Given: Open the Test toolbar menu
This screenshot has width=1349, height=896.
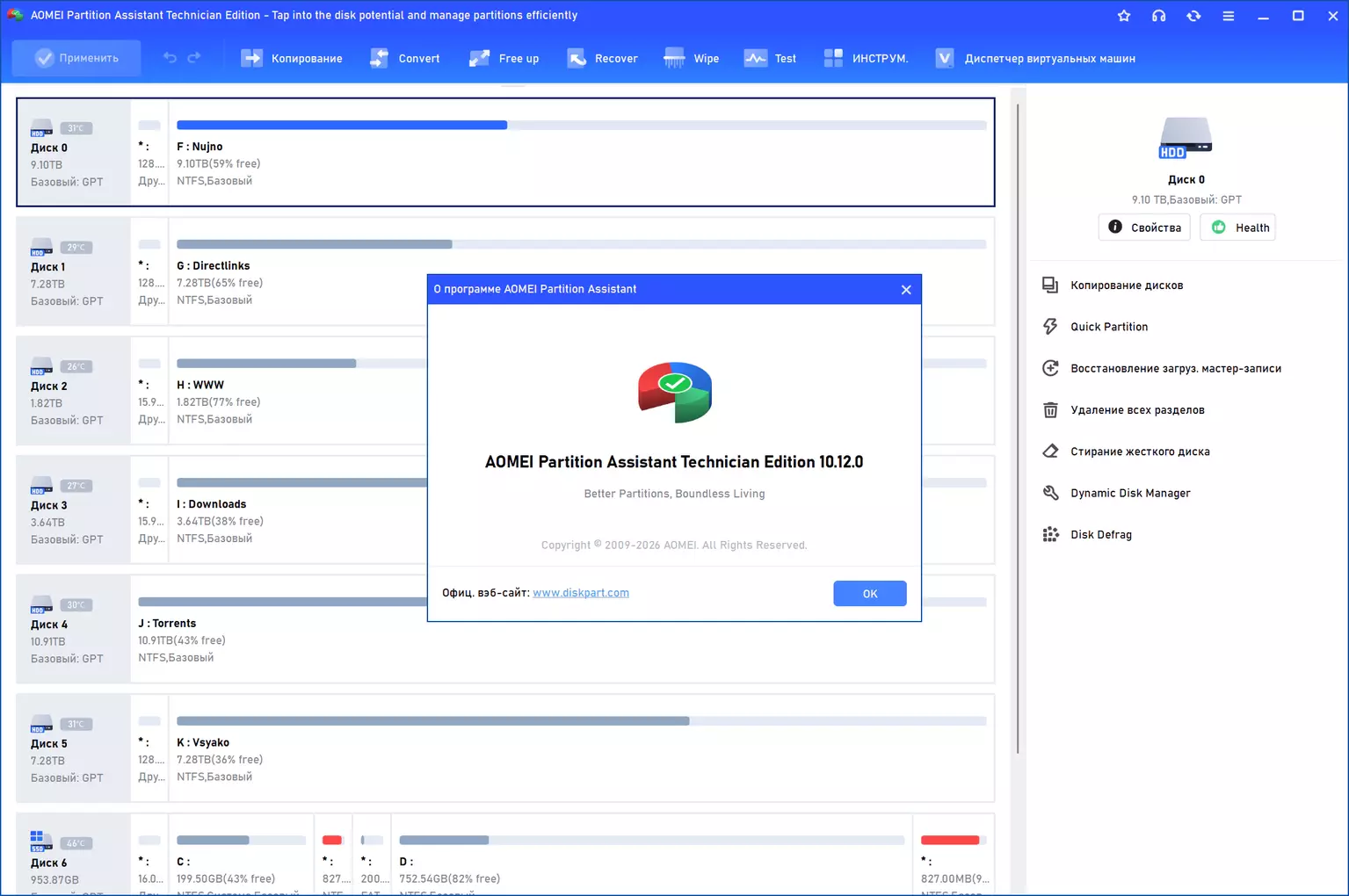Looking at the screenshot, I should tap(771, 58).
